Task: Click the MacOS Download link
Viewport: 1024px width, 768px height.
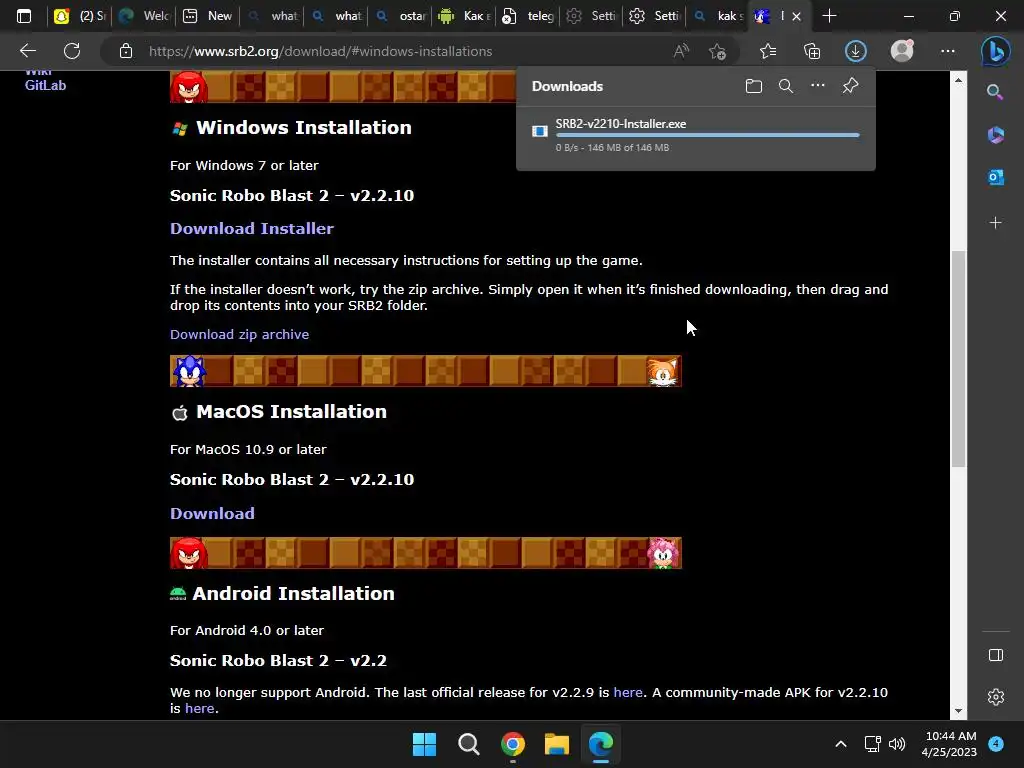Action: click(x=212, y=513)
